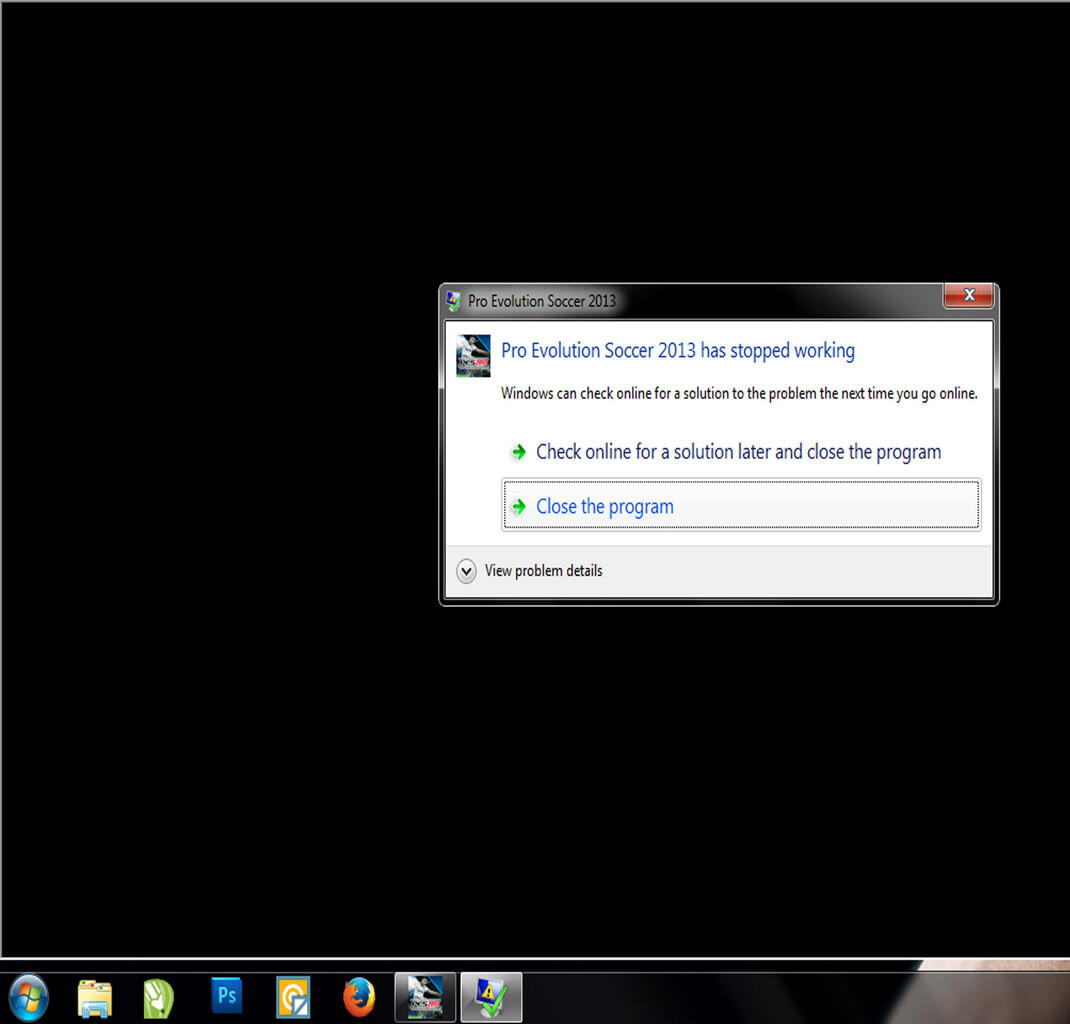Expand 'View problem details' chevron

466,571
